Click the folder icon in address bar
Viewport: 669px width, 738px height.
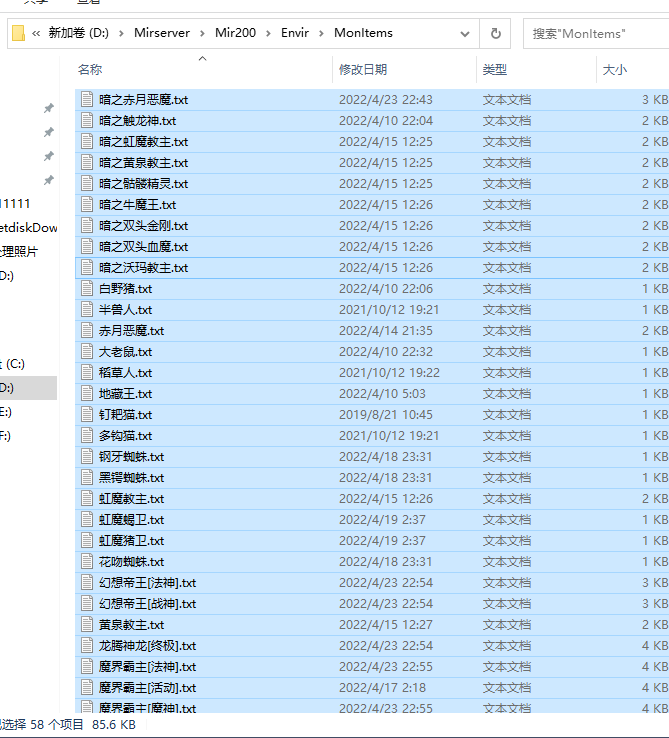point(18,33)
